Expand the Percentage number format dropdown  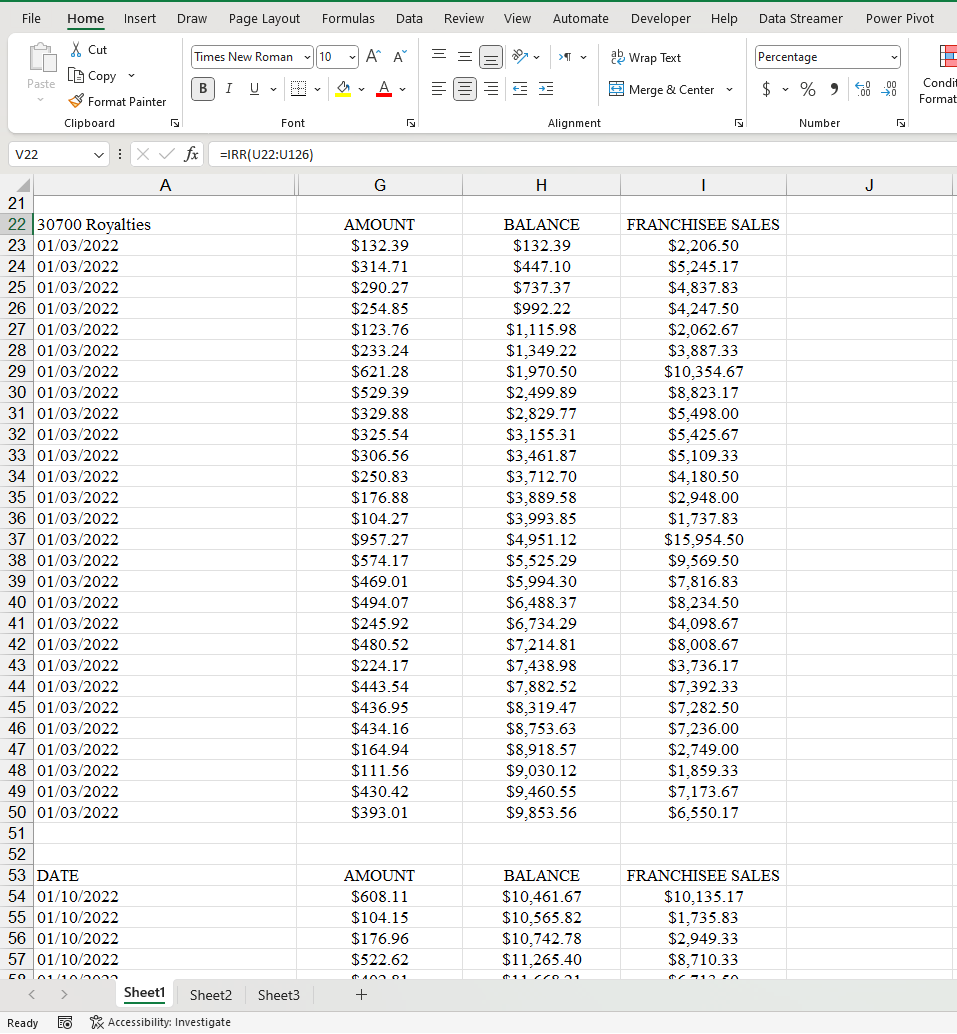[893, 57]
